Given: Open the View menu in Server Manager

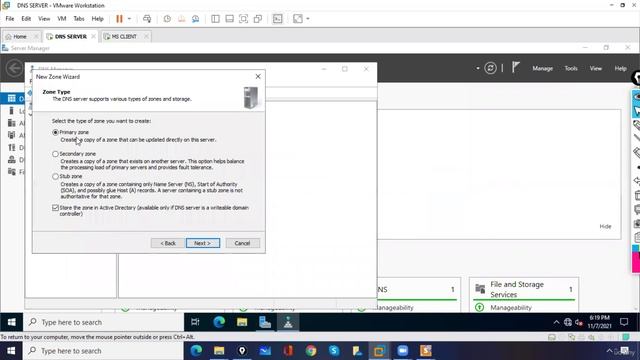Looking at the screenshot, I should click(x=596, y=69).
